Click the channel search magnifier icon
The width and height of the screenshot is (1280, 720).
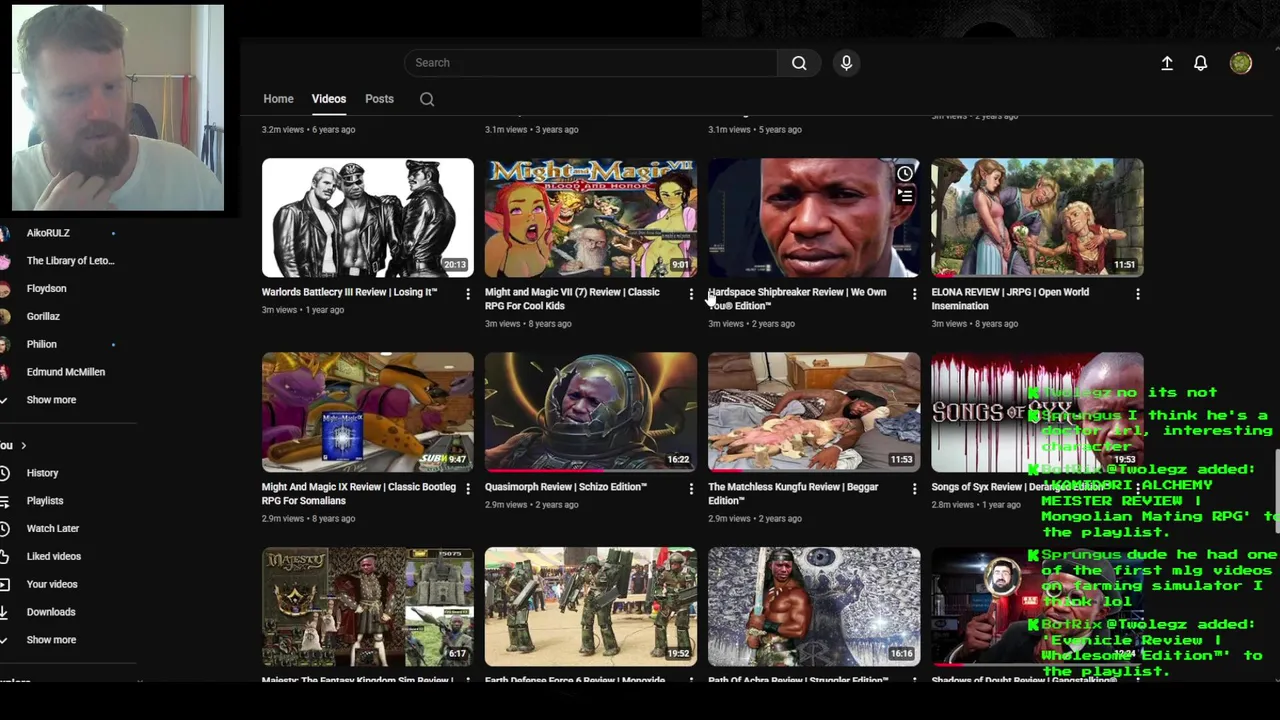click(427, 99)
